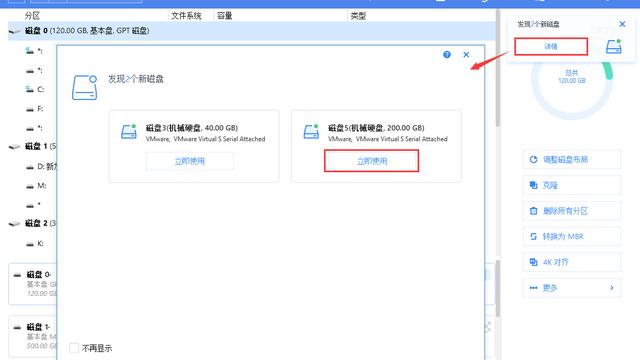Click the help question mark icon in dialog
Screen dimensions: 640x360
coord(447,54)
